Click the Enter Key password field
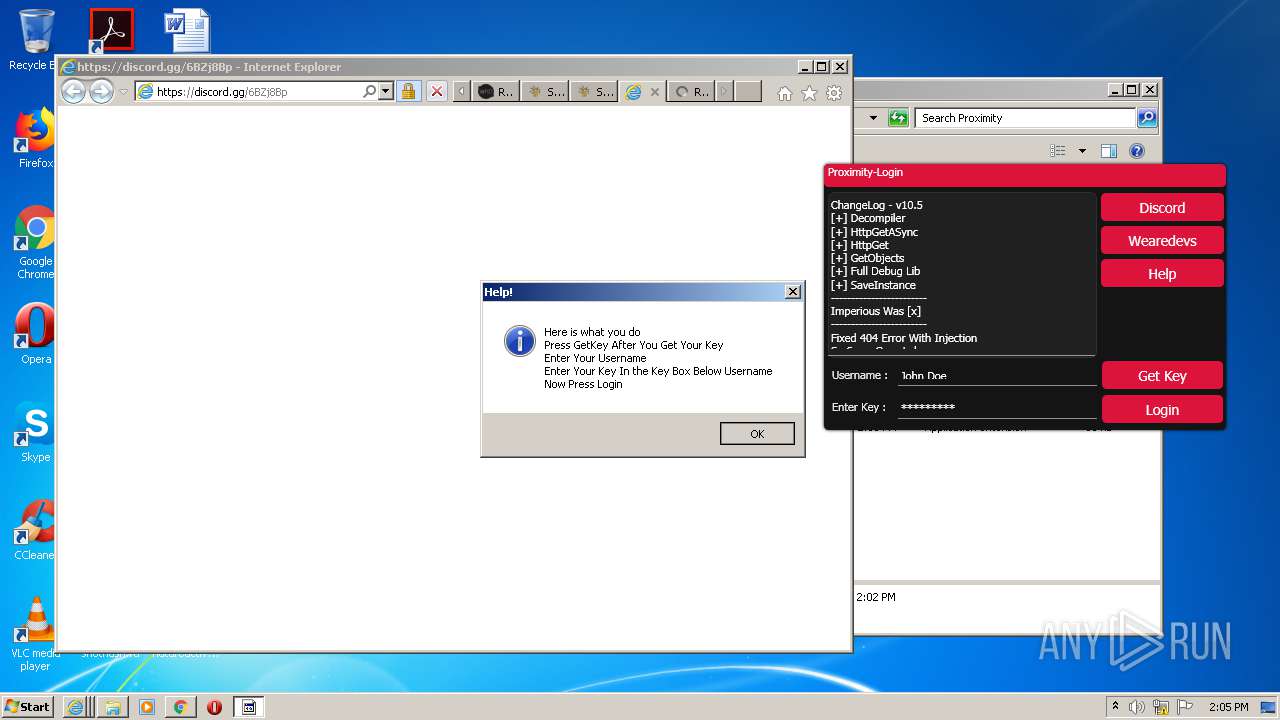The image size is (1280, 720). pyautogui.click(x=996, y=408)
